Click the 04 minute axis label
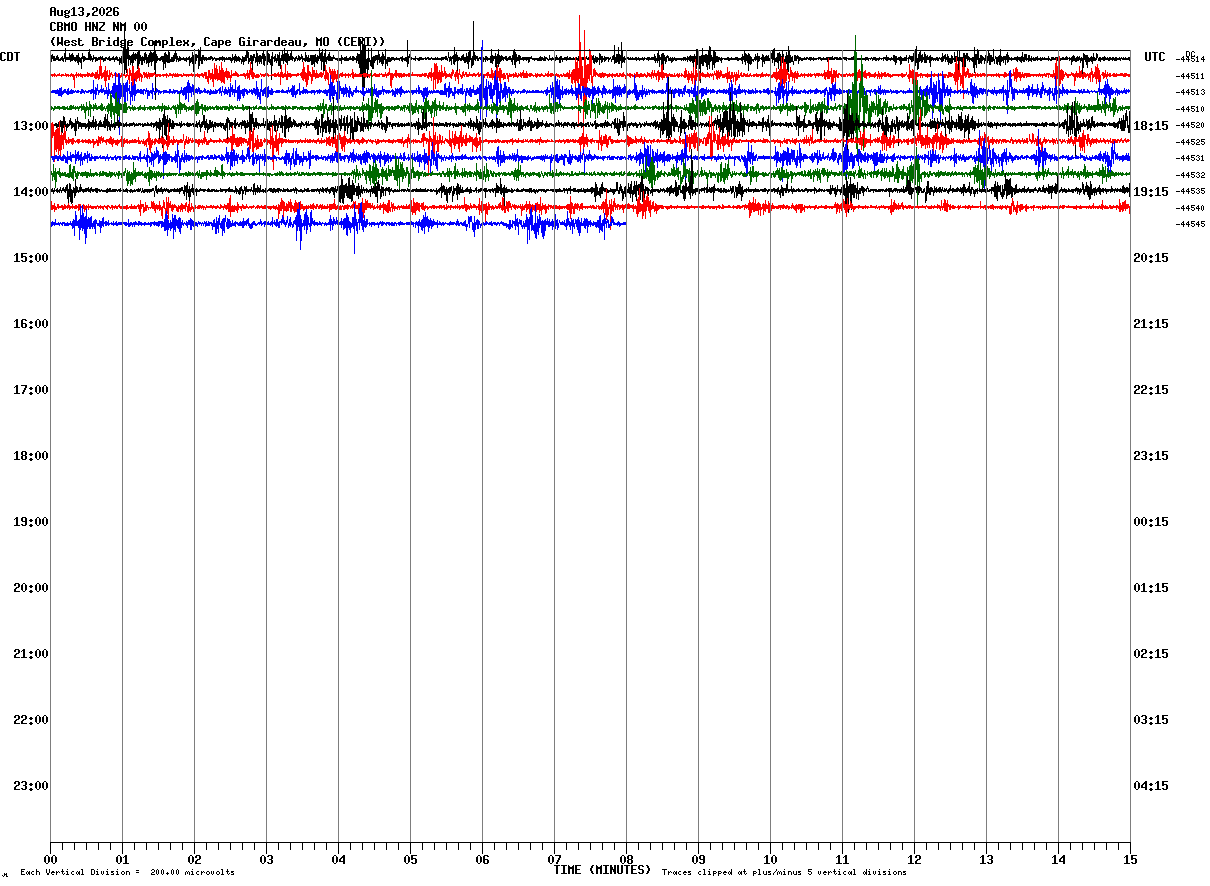 pos(338,860)
